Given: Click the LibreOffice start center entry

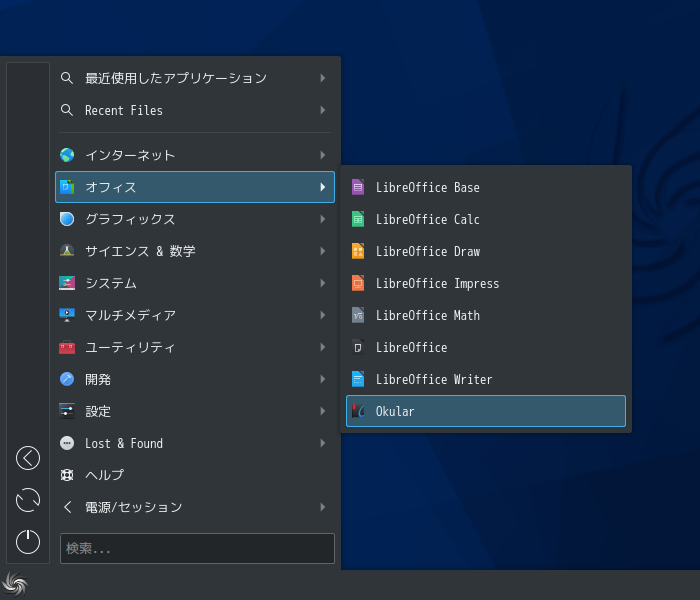Looking at the screenshot, I should click(x=486, y=347).
